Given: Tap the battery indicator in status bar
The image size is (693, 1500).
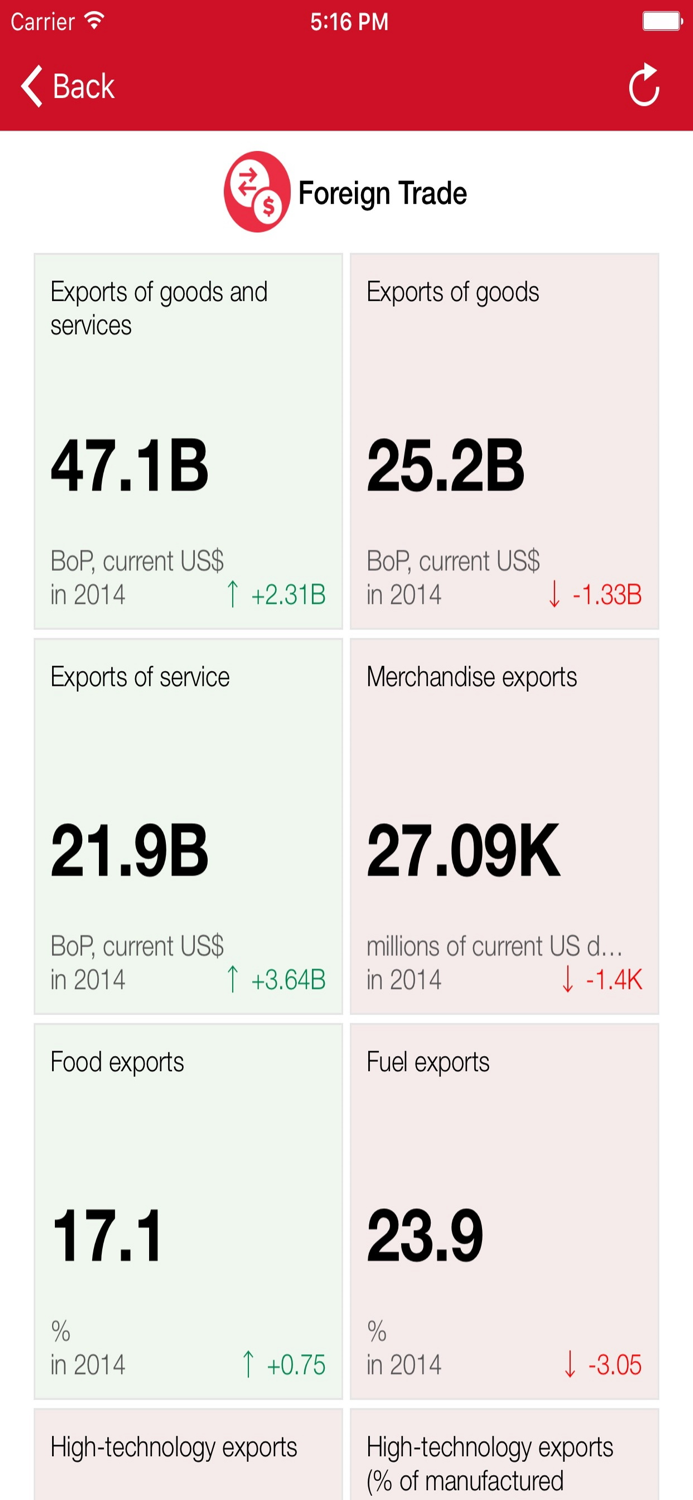Looking at the screenshot, I should pyautogui.click(x=662, y=21).
